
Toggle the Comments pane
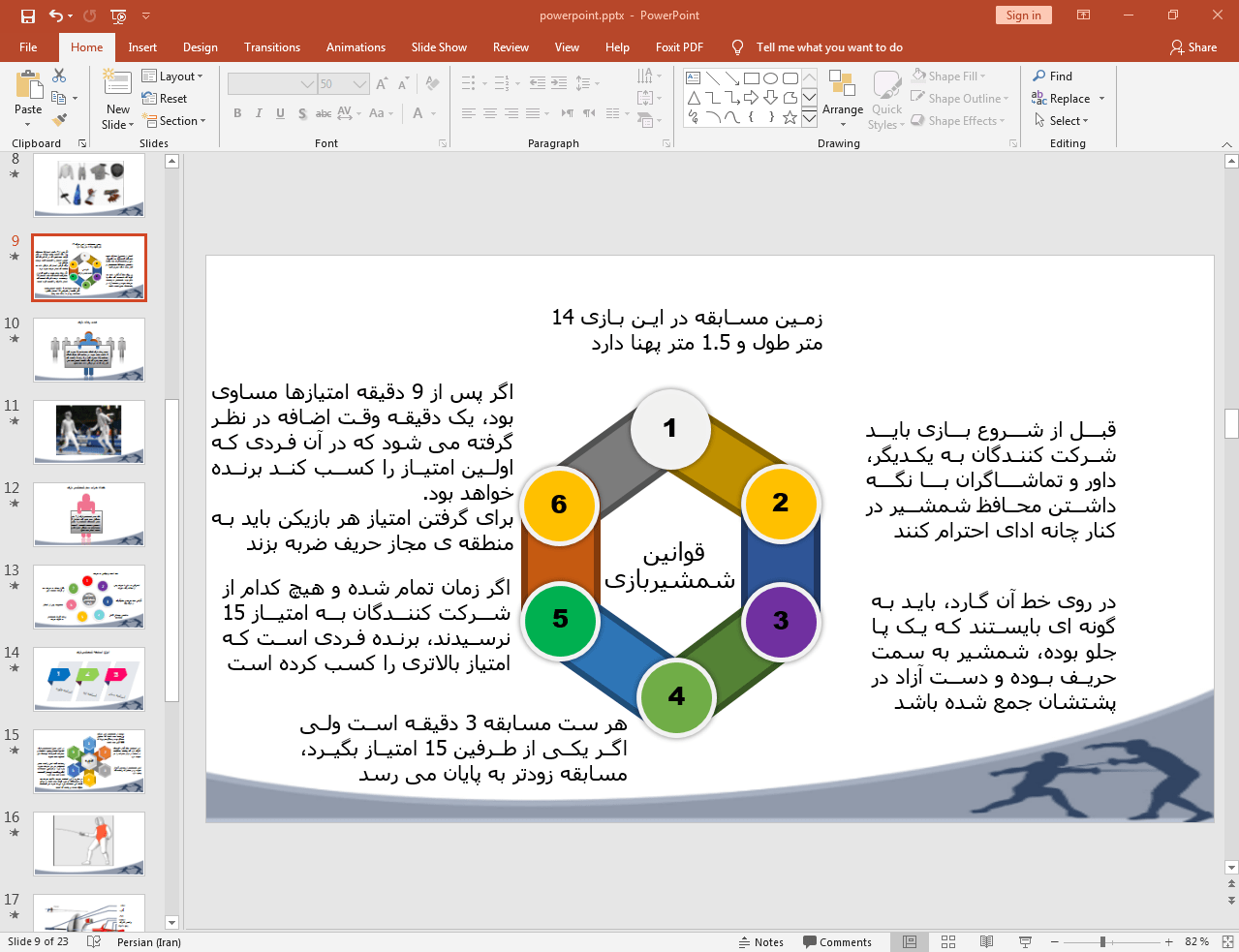click(838, 941)
